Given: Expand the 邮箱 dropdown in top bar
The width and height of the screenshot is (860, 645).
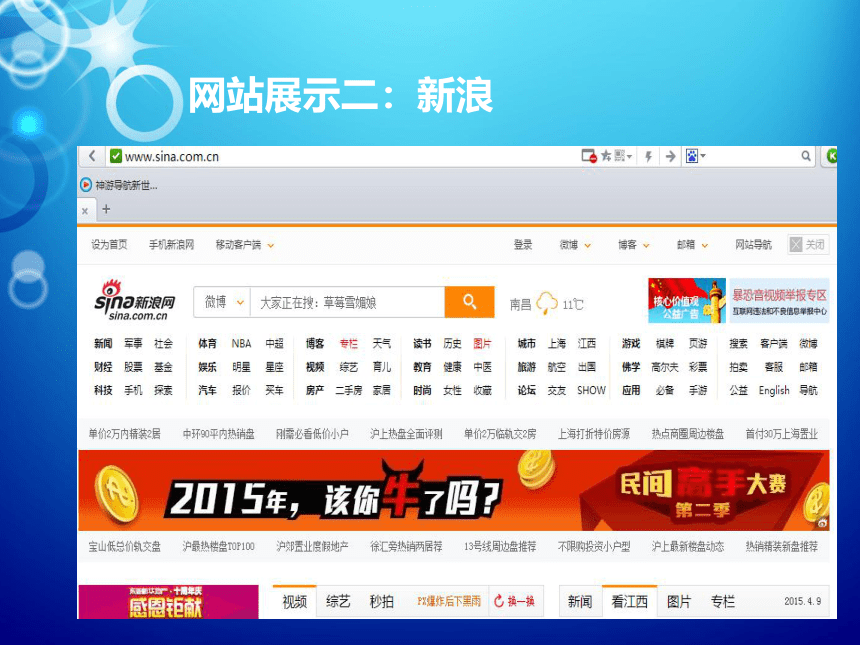Looking at the screenshot, I should [x=705, y=246].
